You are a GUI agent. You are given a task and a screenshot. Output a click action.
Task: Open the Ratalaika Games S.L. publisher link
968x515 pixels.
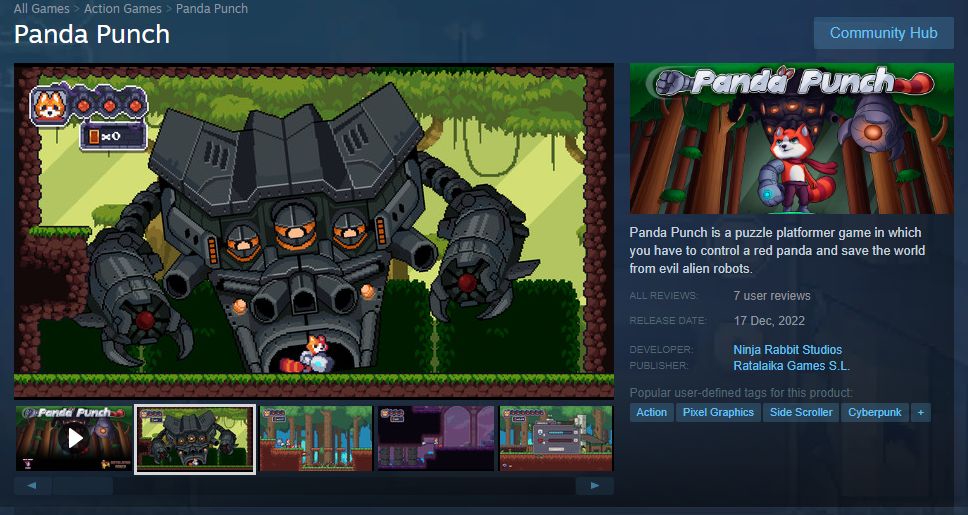pos(791,366)
